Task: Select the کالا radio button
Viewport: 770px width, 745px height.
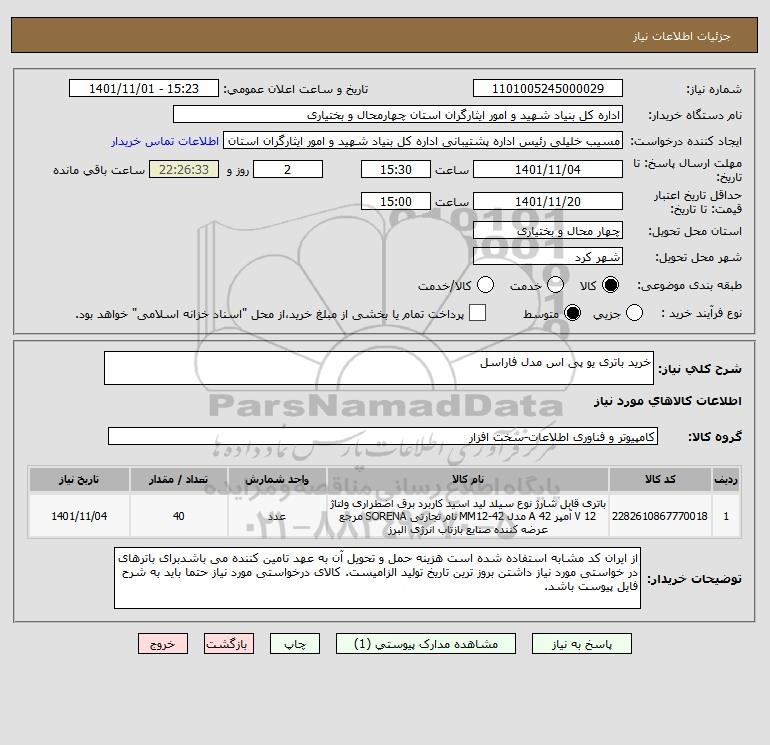Action: click(x=610, y=285)
